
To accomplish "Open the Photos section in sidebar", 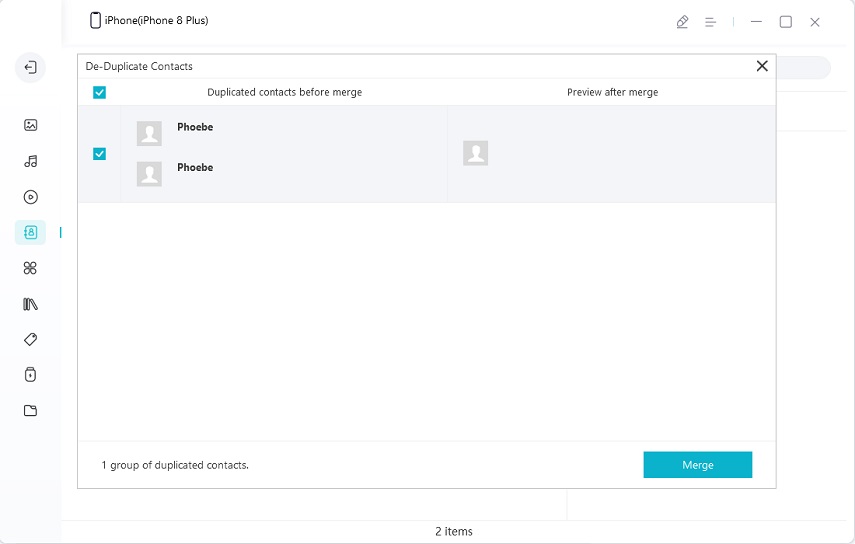I will [x=30, y=125].
